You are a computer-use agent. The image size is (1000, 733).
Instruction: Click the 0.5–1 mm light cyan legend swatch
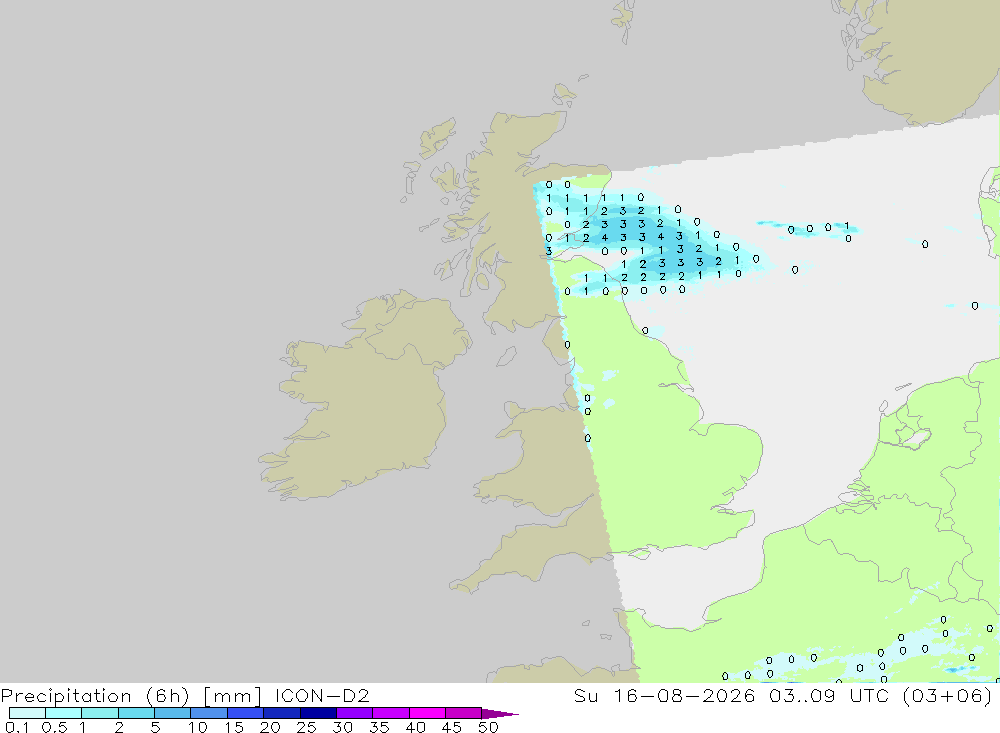point(63,713)
